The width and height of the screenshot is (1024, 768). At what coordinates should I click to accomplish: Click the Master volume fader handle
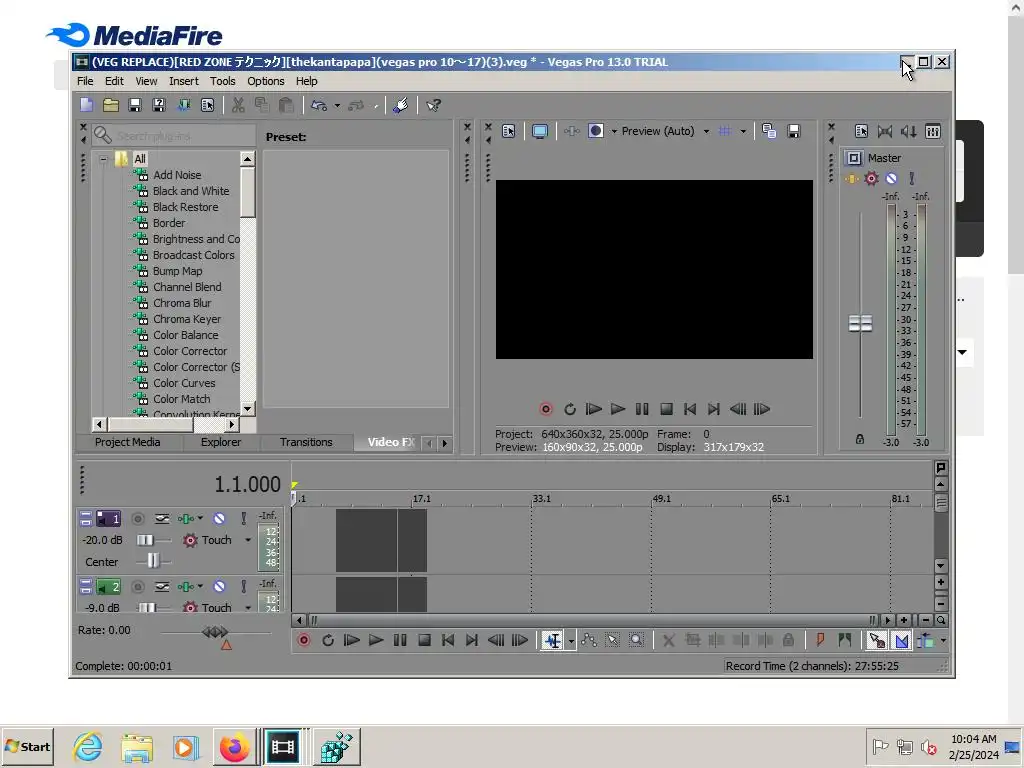[860, 323]
